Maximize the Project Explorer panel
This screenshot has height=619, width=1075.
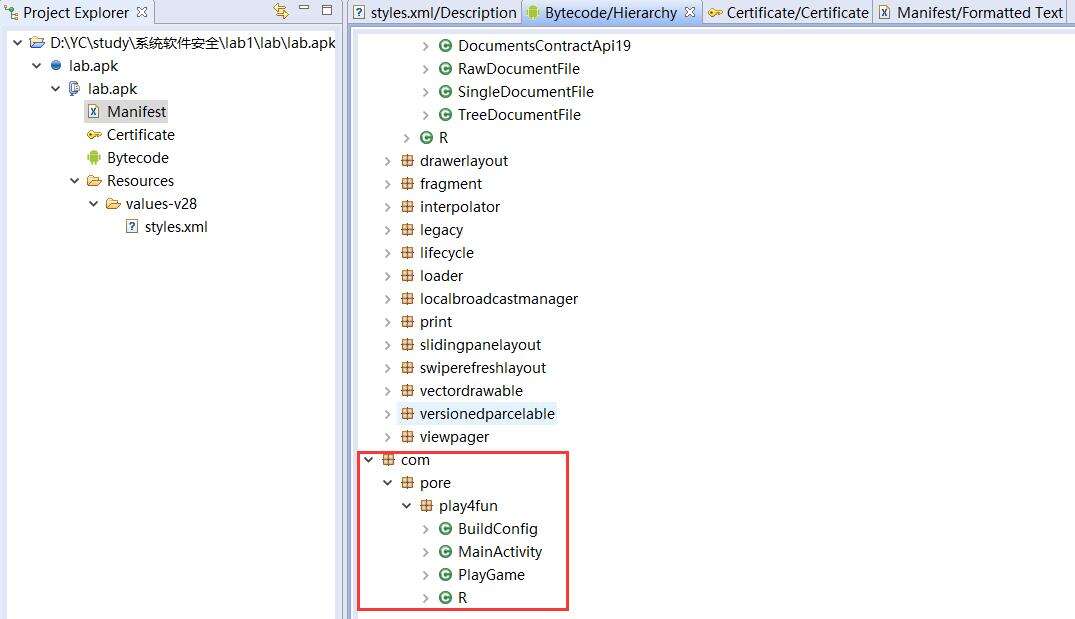coord(327,12)
